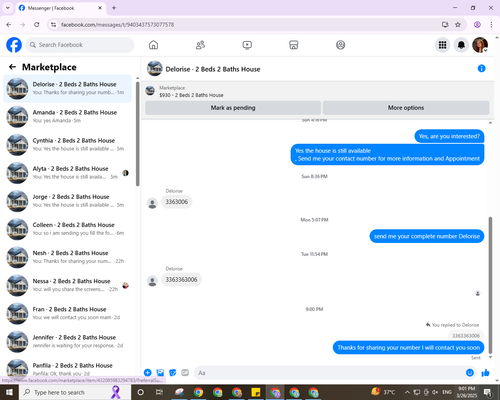500x400 pixels.
Task: Reload the page with the refresh icon
Action: tap(37, 25)
